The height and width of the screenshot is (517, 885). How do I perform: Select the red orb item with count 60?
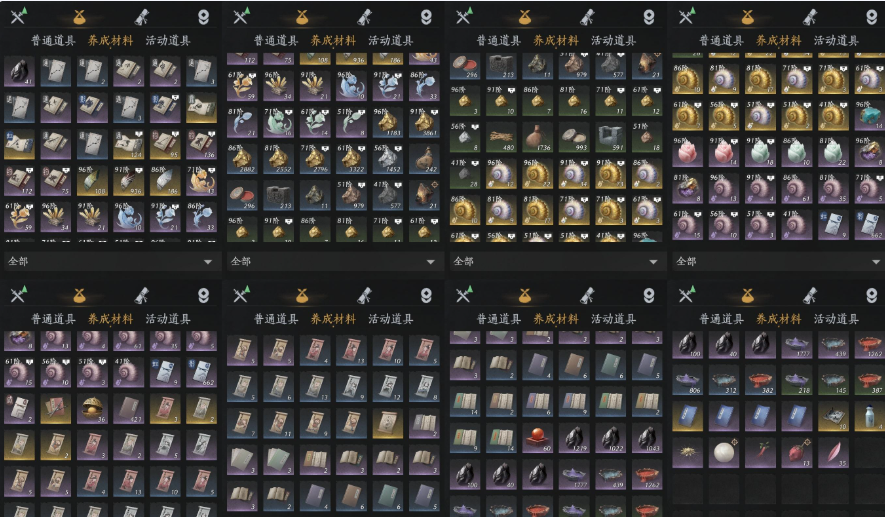(537, 438)
